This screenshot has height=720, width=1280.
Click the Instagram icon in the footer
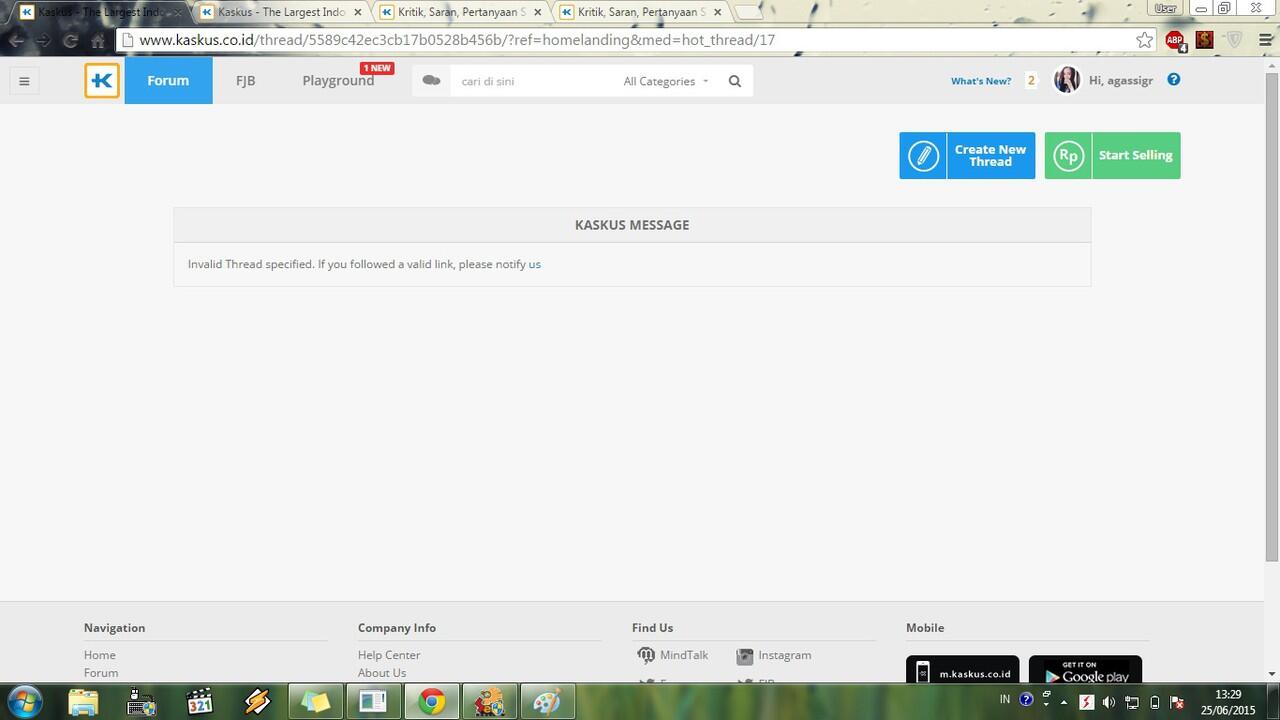[744, 656]
